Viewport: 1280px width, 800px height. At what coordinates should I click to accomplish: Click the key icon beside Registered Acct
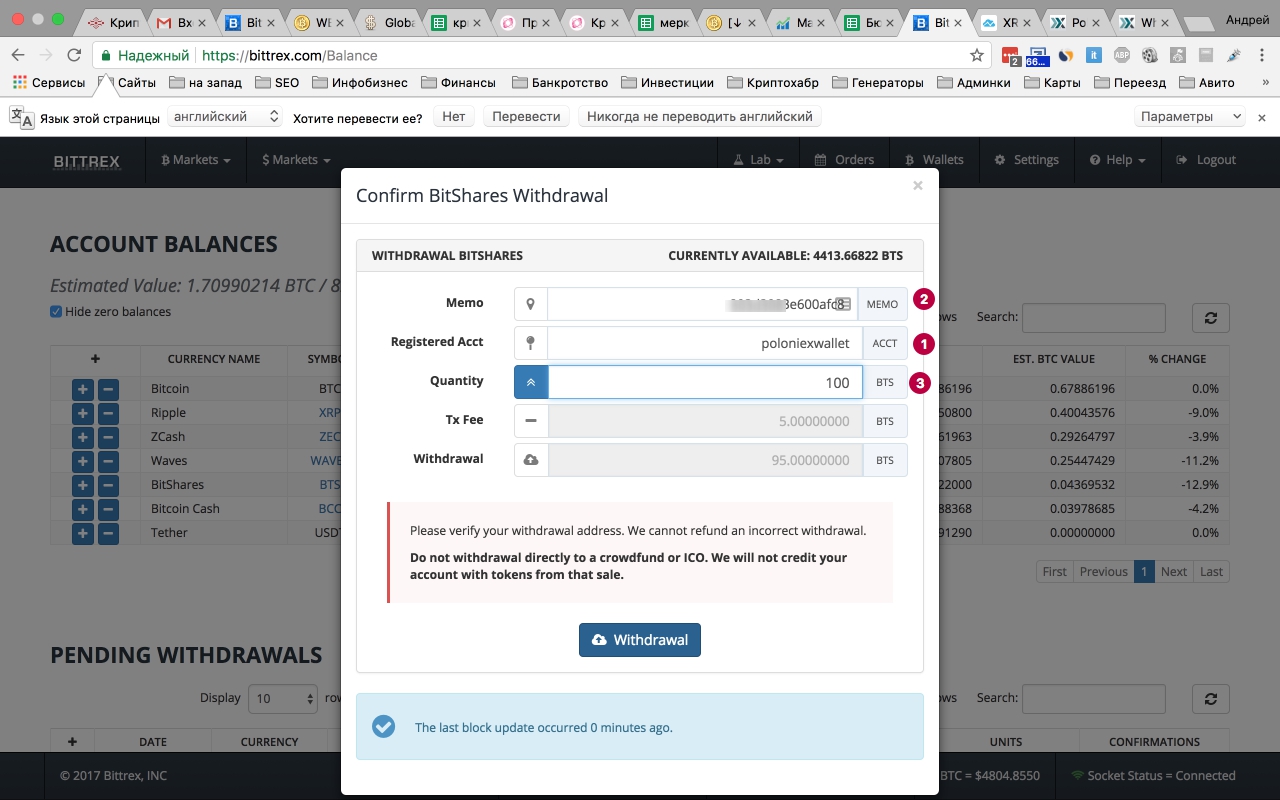(x=531, y=343)
